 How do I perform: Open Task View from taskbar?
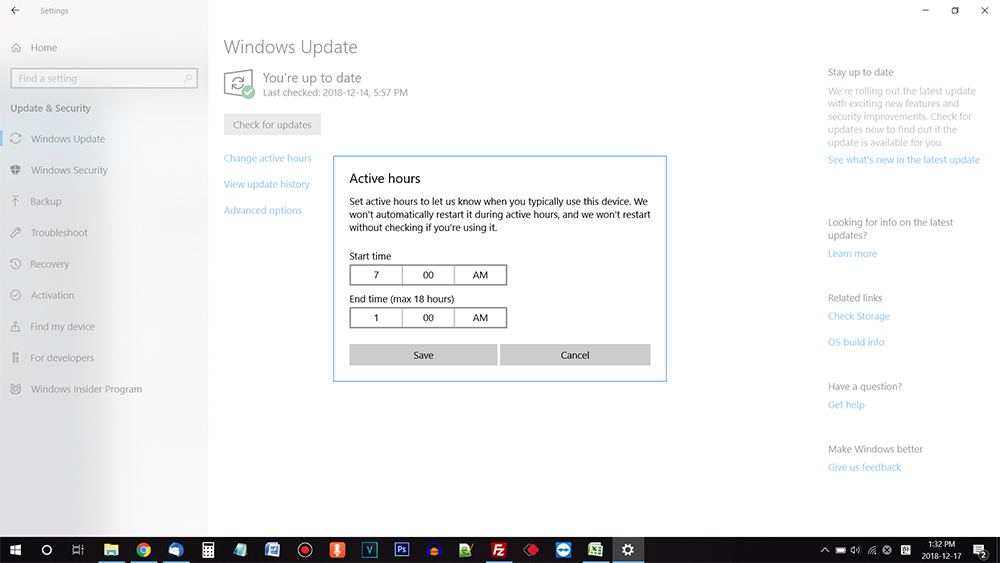point(78,550)
